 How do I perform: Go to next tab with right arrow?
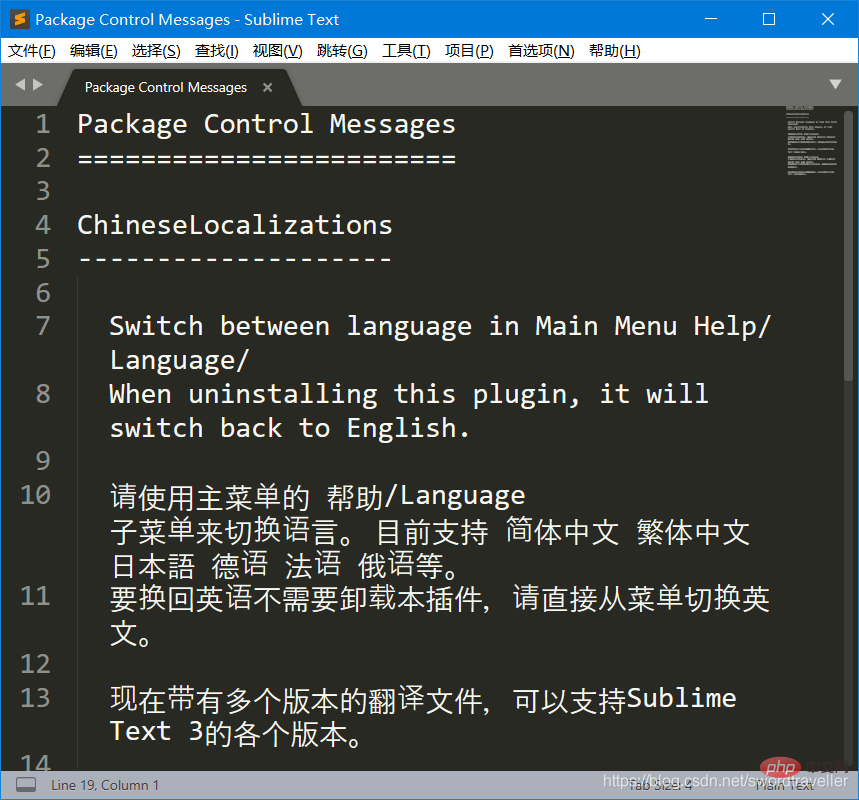[38, 84]
